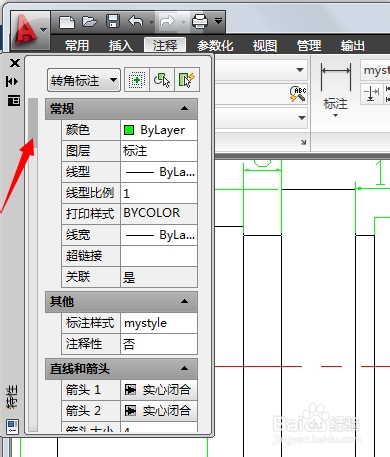Select 箭头 2 实心闭合 value
The image size is (390, 457).
[159, 411]
